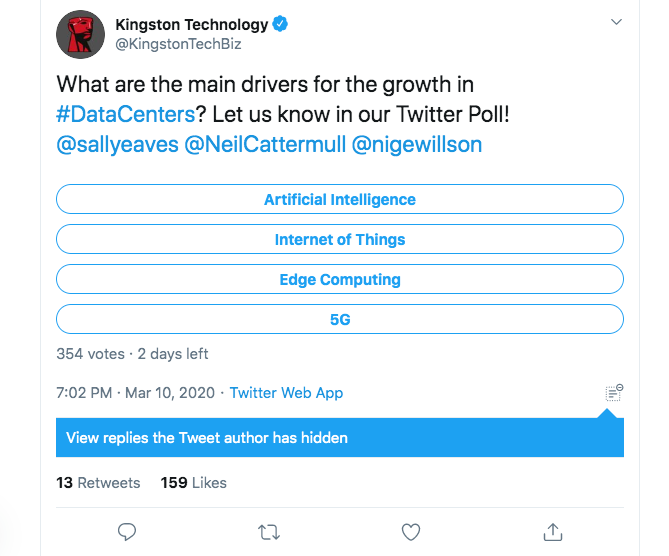Viewport: 669px width, 556px height.
Task: Open the share tweet icon
Action: coord(552,531)
